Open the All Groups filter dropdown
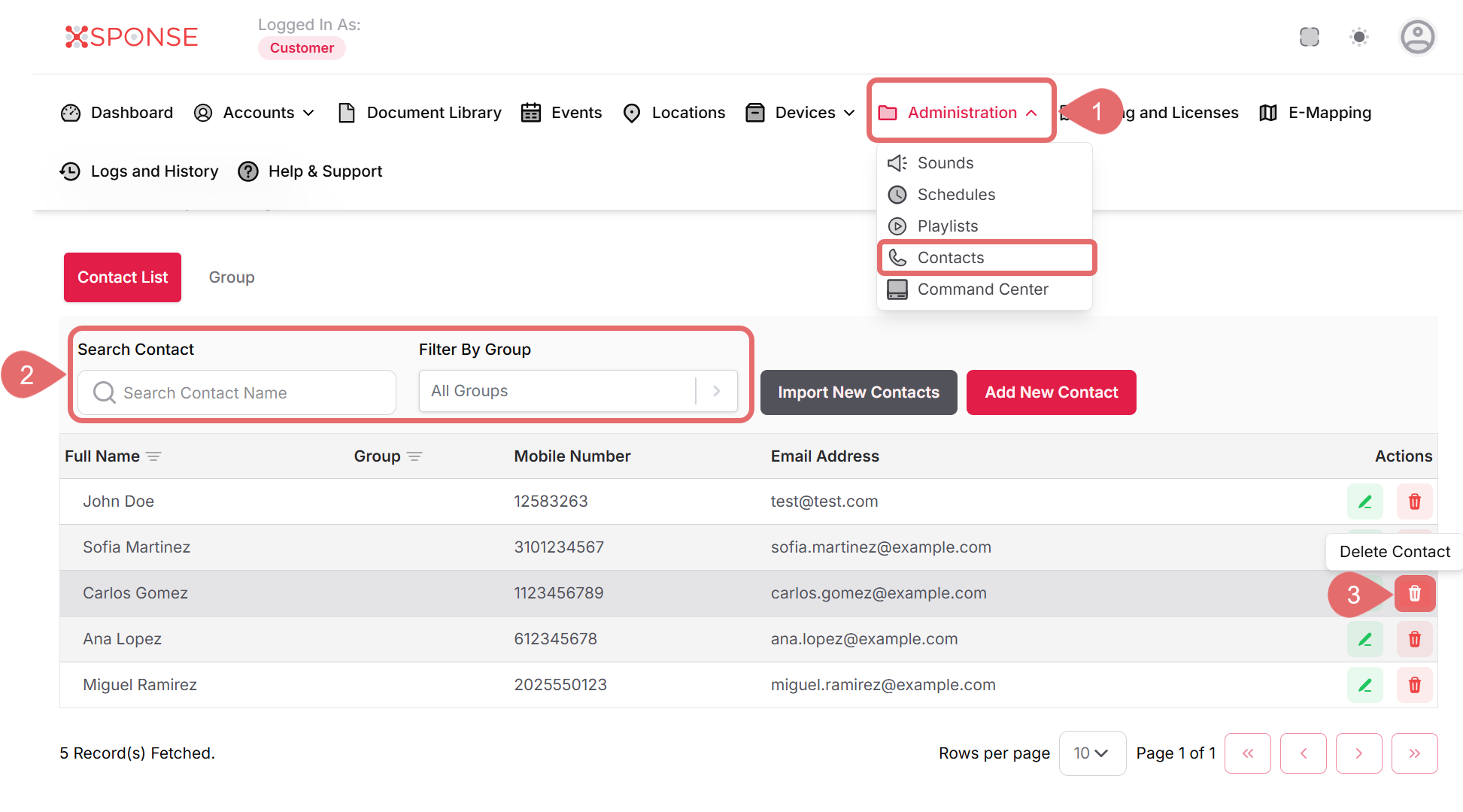This screenshot has height=812, width=1463. pyautogui.click(x=577, y=391)
